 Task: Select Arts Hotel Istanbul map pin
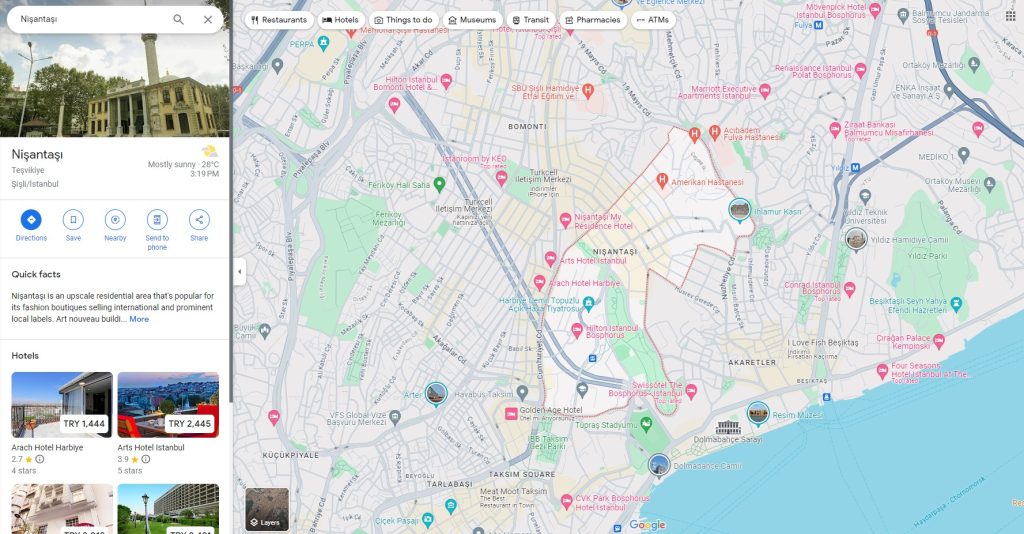551,259
